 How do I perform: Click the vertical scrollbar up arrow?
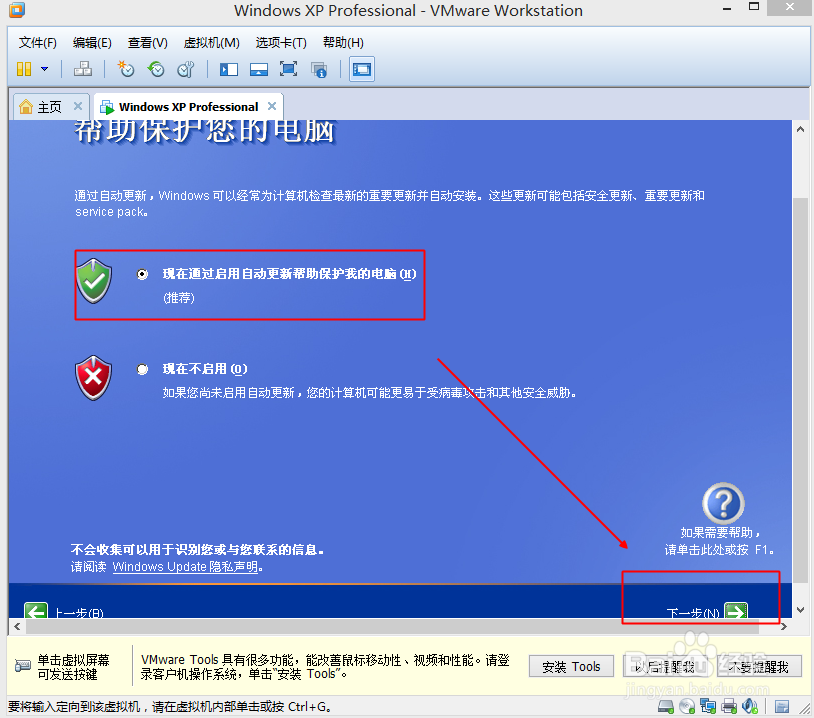point(801,129)
